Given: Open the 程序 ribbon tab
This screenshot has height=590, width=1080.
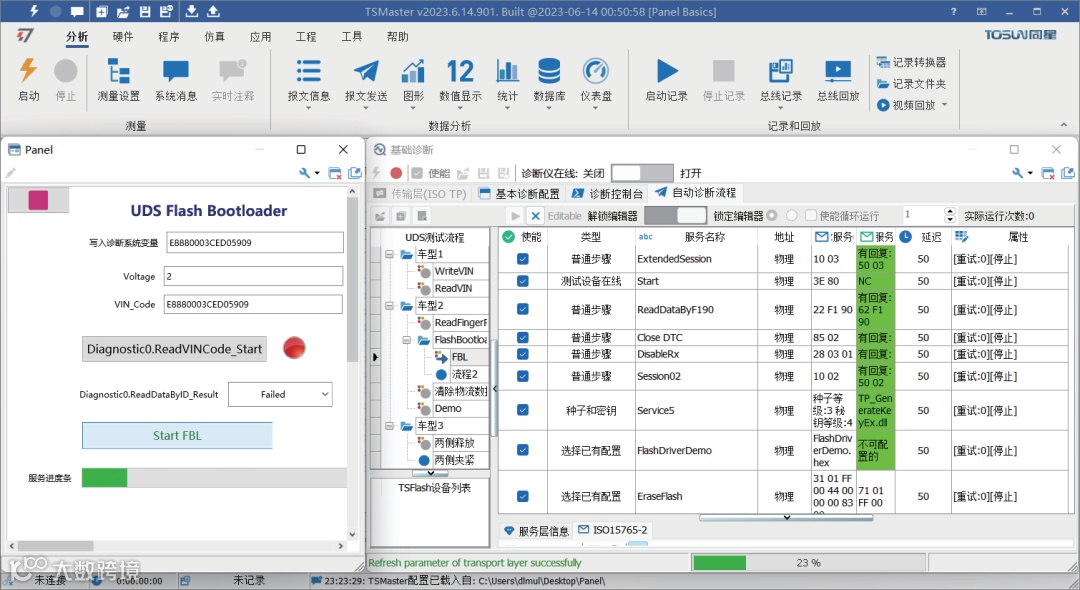Looking at the screenshot, I should coord(169,36).
